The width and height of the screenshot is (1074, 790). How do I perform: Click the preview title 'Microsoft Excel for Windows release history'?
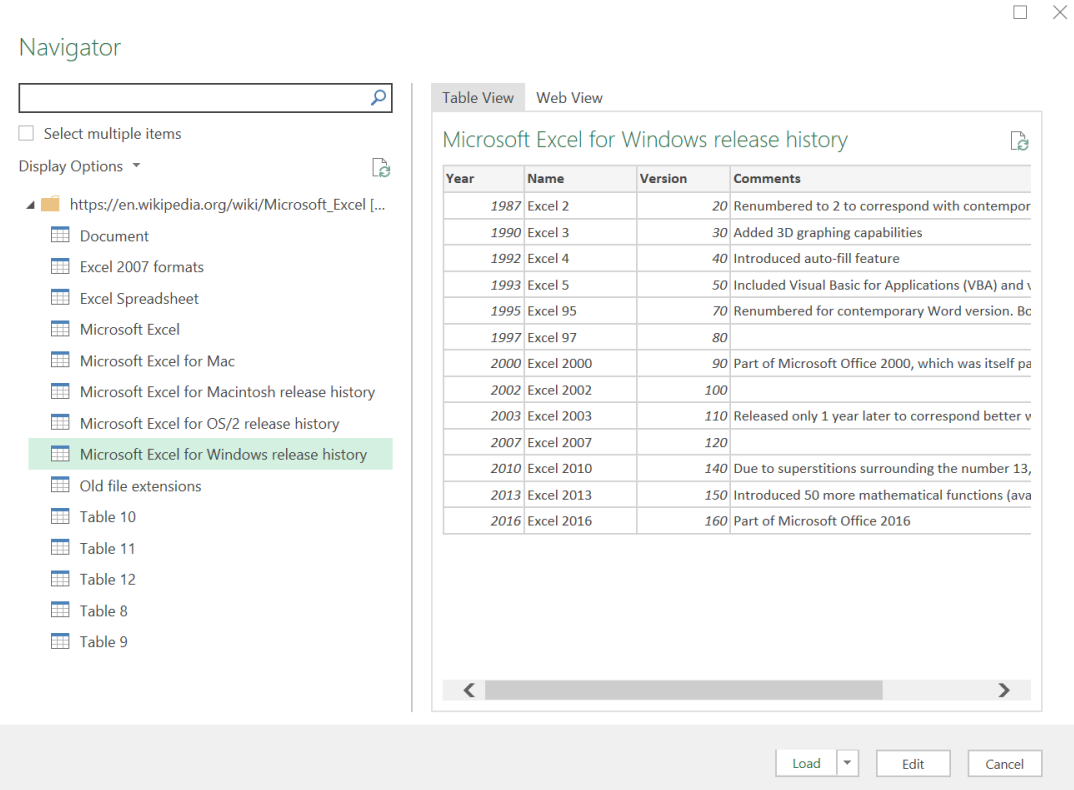(645, 140)
